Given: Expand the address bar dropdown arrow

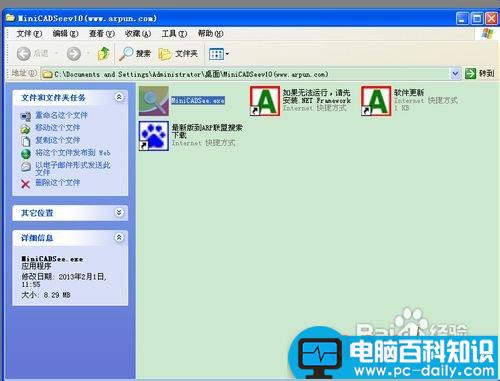Looking at the screenshot, I should pos(455,74).
